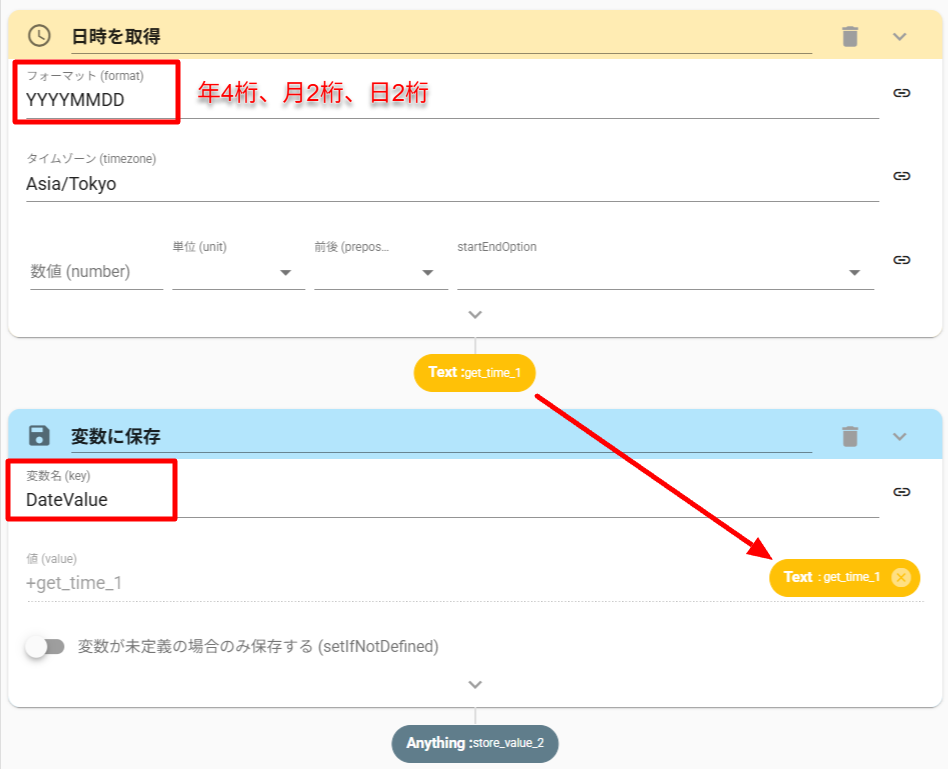Click the clock icon on 日時を取得 header
The image size is (948, 769).
point(39,36)
